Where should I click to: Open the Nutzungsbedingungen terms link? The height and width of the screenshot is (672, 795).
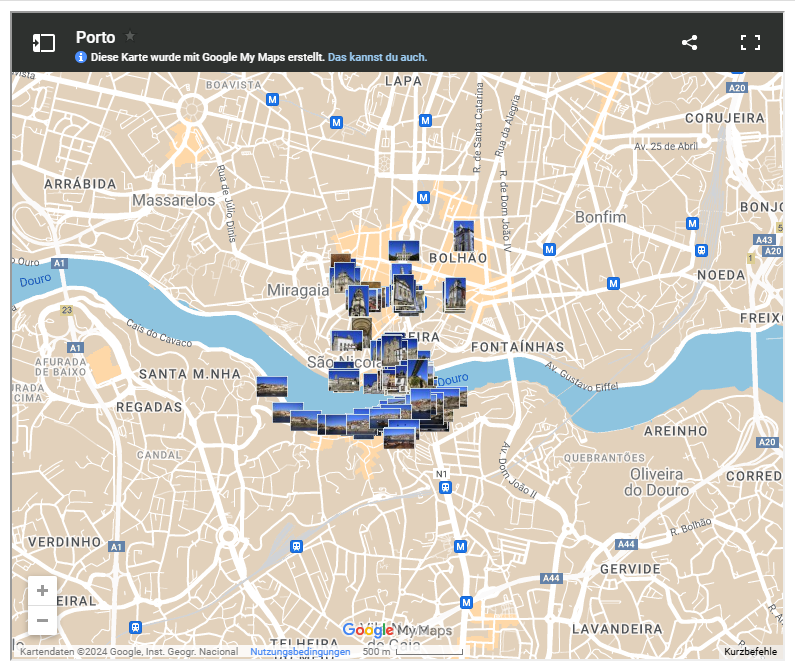point(300,652)
